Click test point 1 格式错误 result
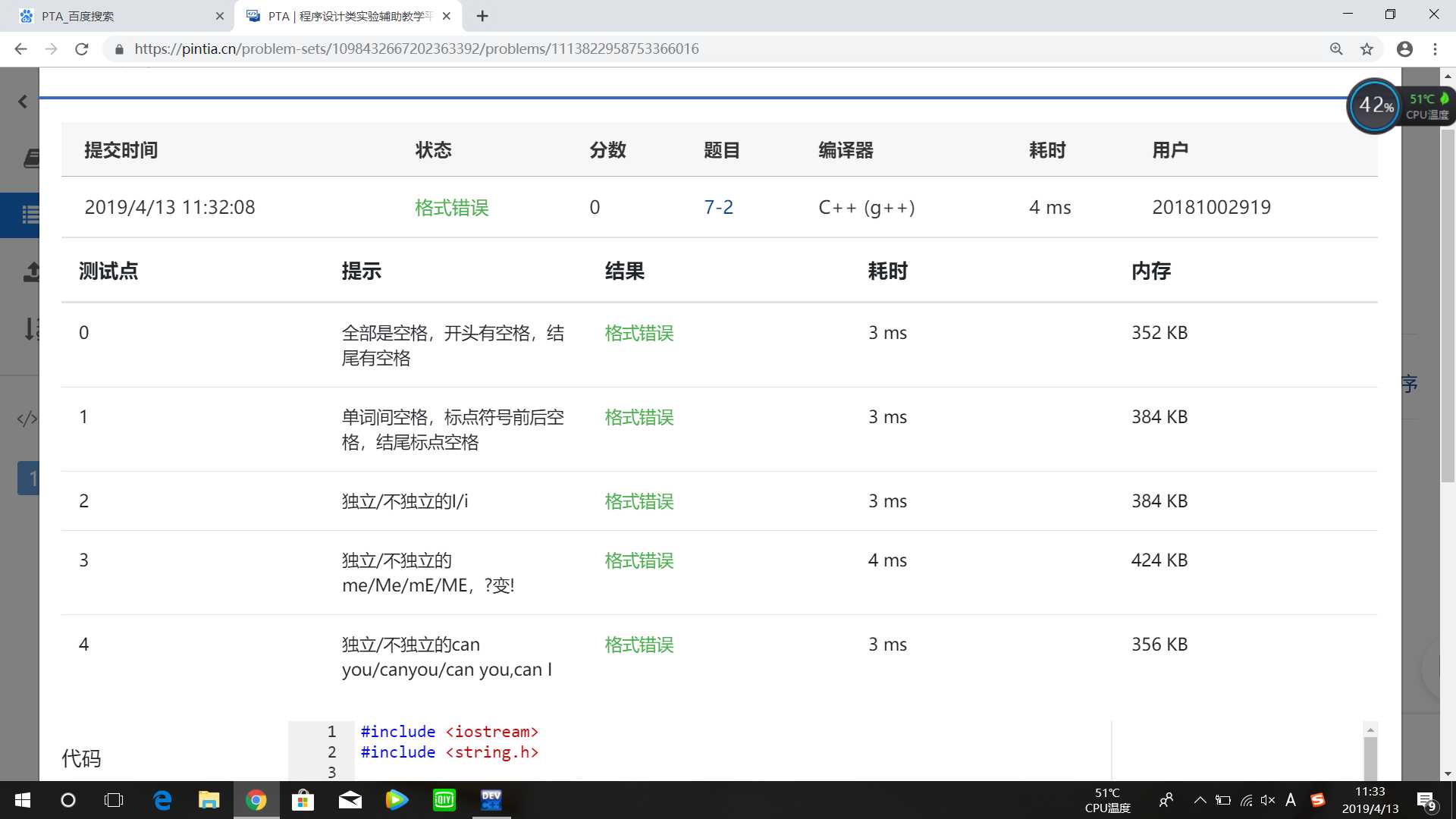Screen dimensions: 1456x819 [639, 417]
